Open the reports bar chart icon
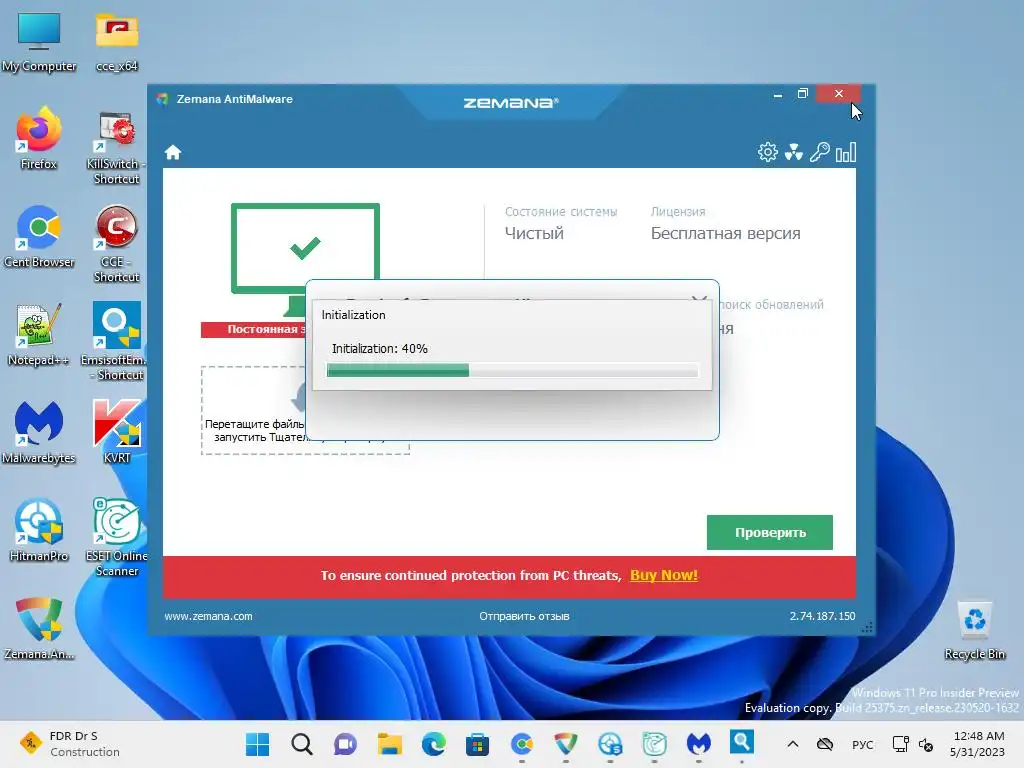1024x768 pixels. click(846, 152)
